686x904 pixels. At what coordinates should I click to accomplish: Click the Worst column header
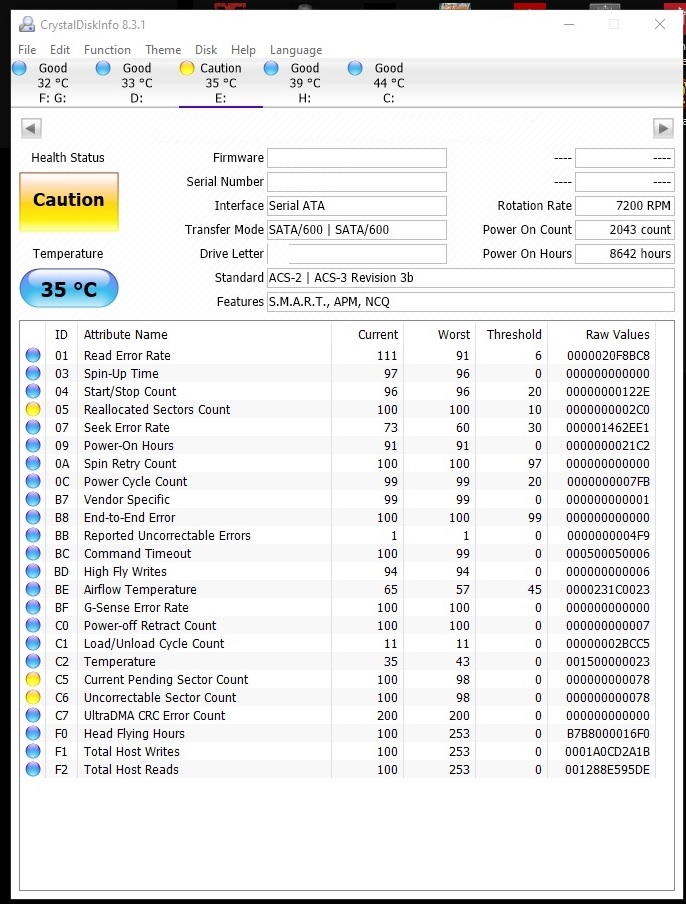coord(439,334)
